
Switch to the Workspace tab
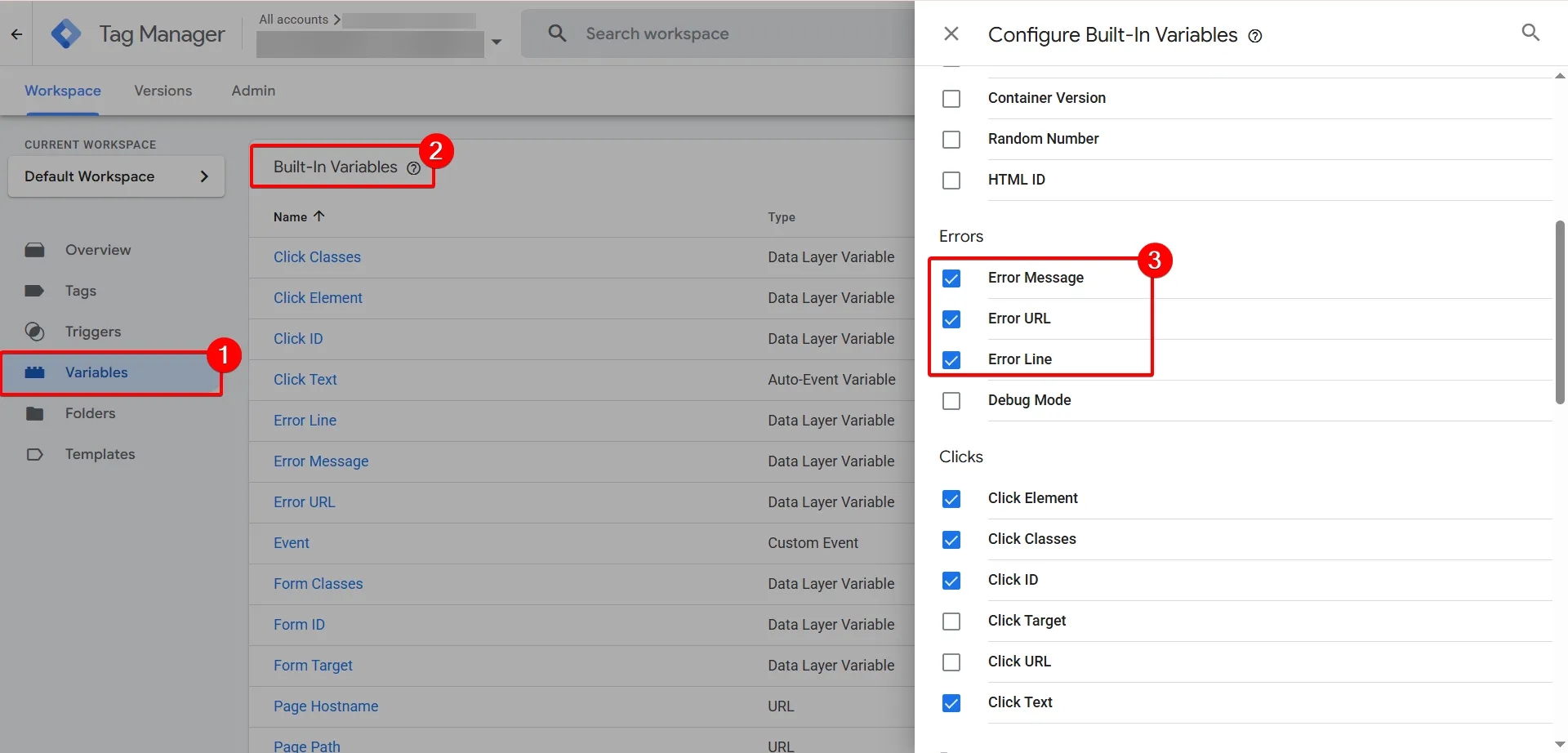[63, 91]
